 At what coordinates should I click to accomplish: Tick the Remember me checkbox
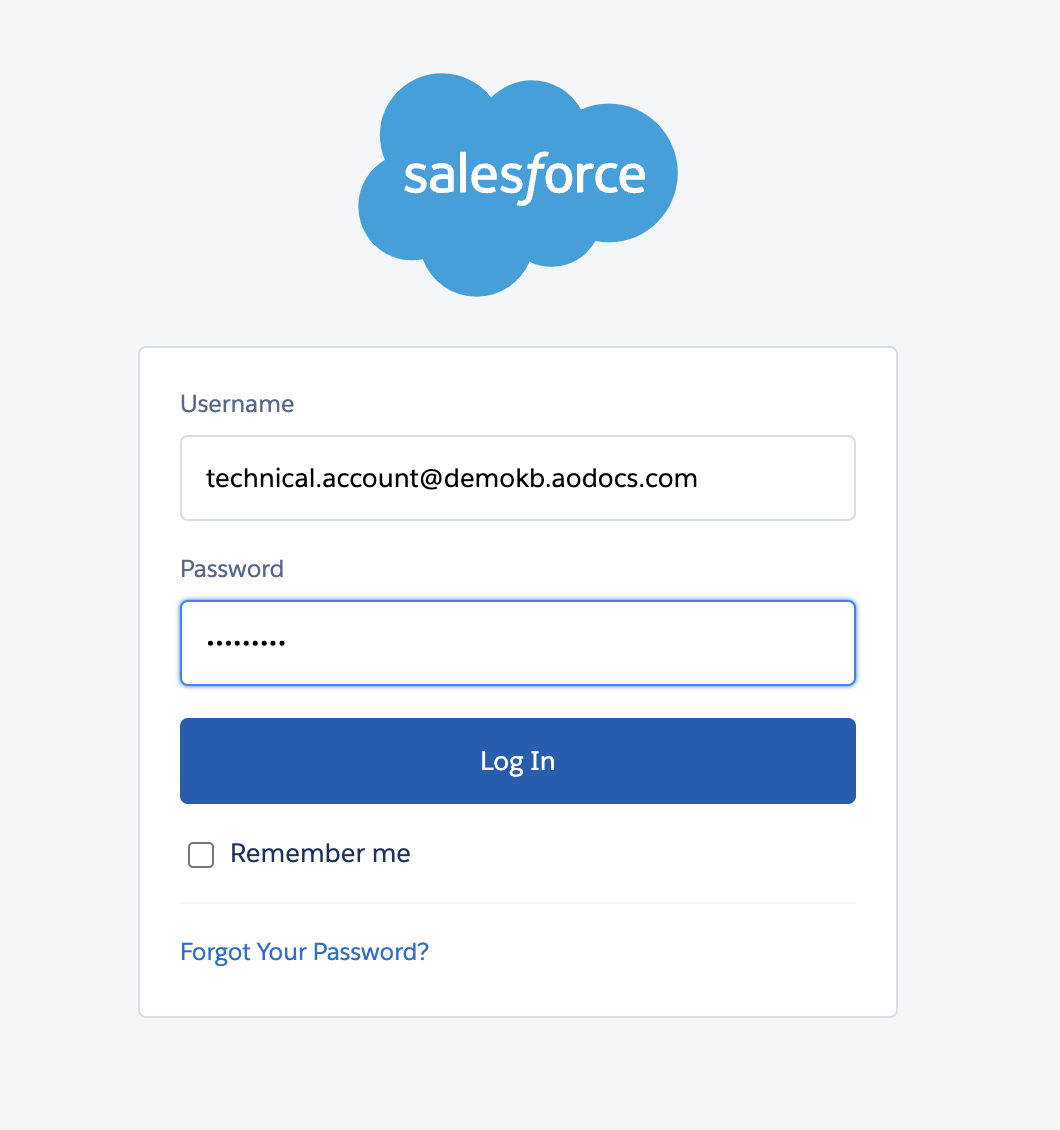(x=201, y=855)
